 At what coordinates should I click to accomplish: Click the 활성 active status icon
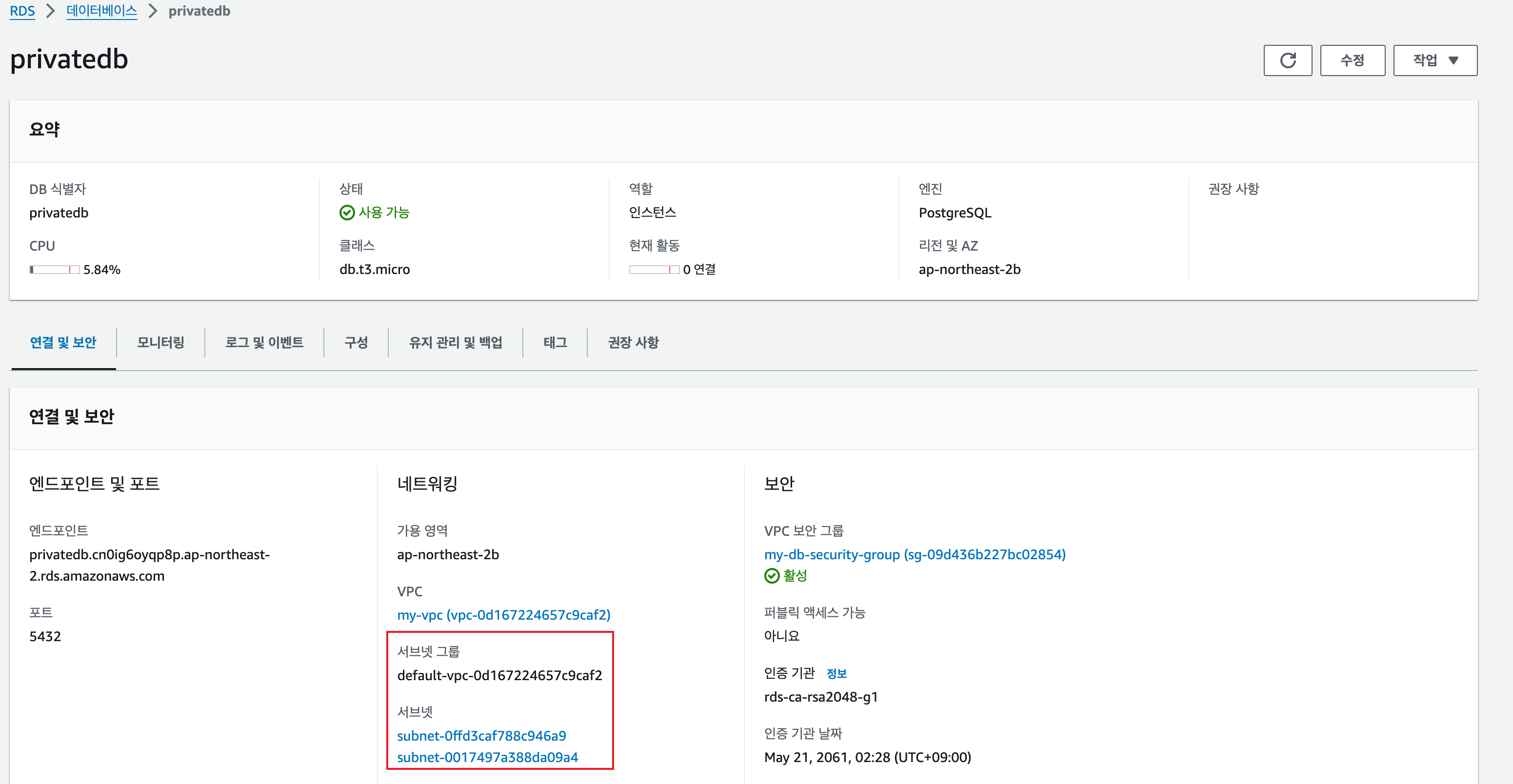pos(771,575)
